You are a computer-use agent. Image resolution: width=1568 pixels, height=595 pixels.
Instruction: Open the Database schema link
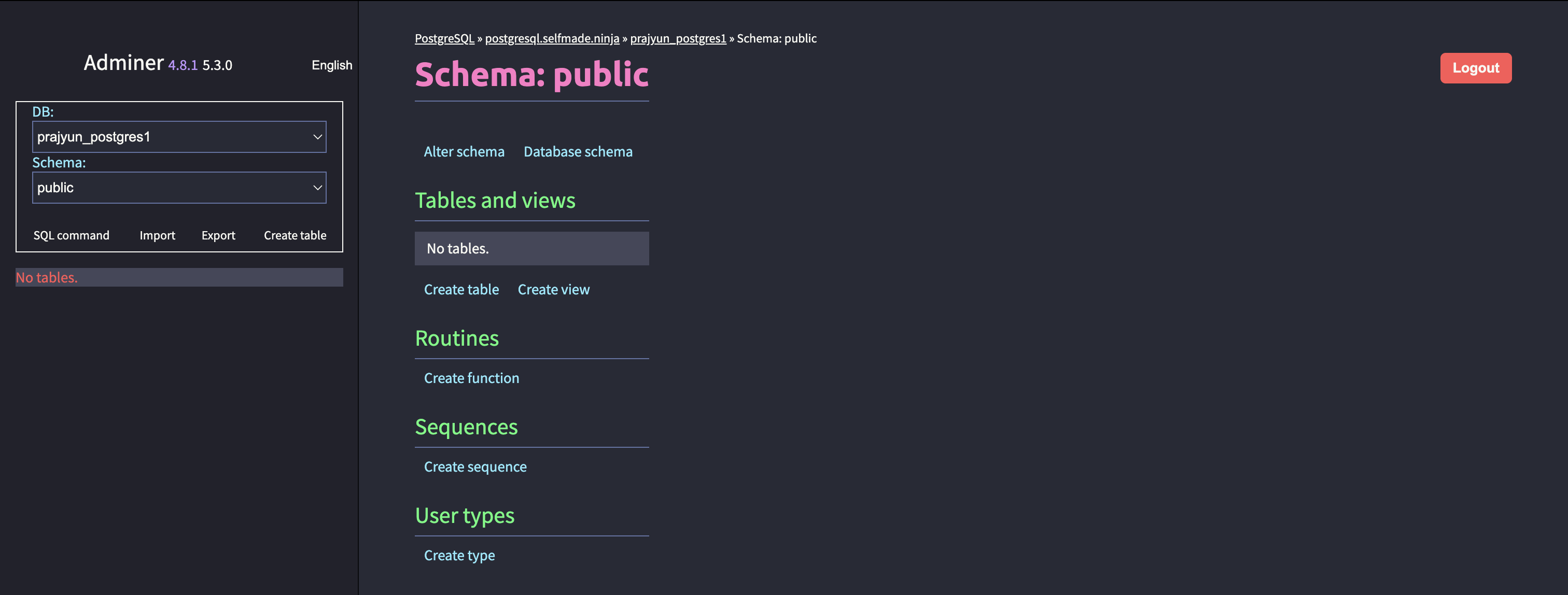point(578,151)
